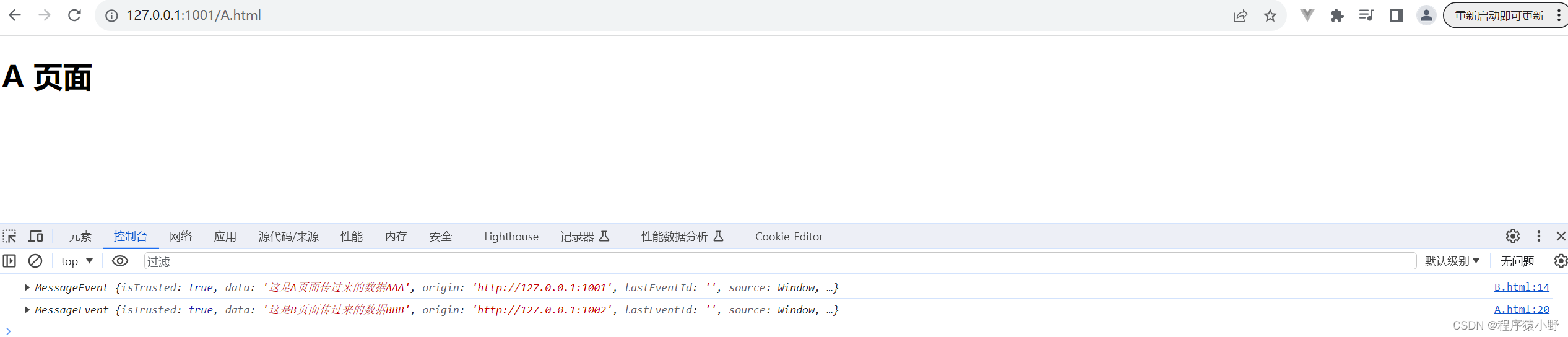This screenshot has height=337, width=1568.
Task: Open the top JavaScript context dropdown
Action: tap(77, 261)
